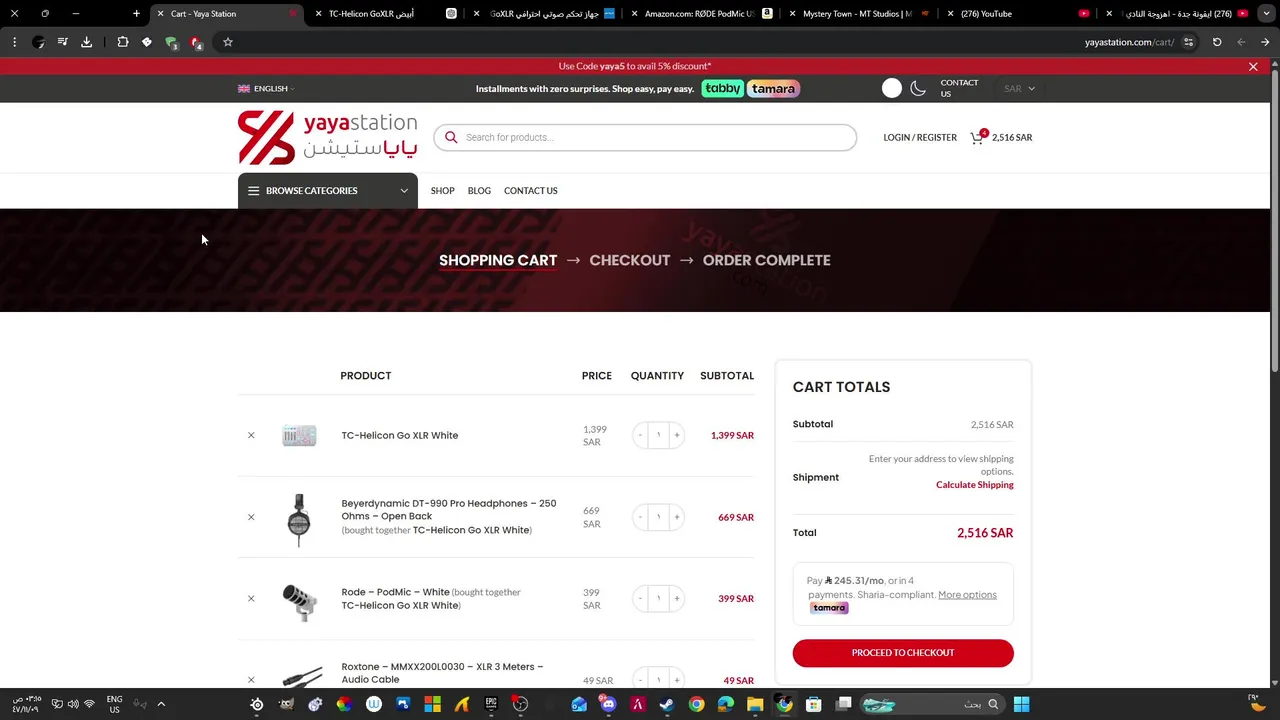
Task: Click the tabby installment badge
Action: [x=723, y=88]
